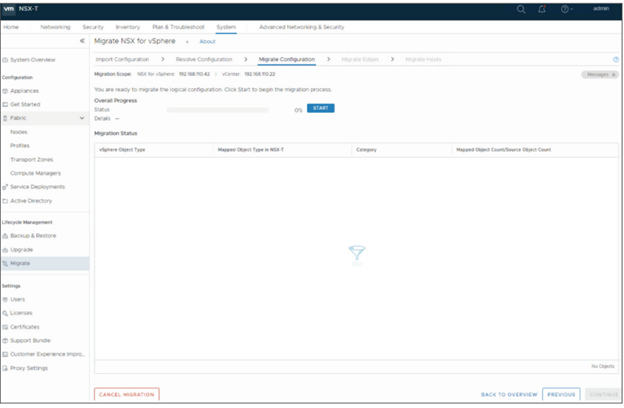The image size is (624, 408).
Task: Click the START migration button
Action: click(x=320, y=108)
